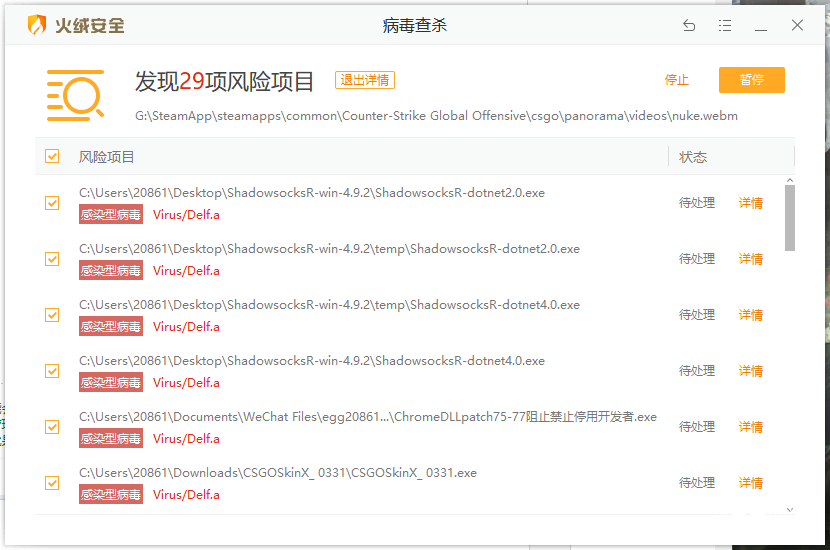The height and width of the screenshot is (550, 830).
Task: Close the 病毒查杀 window
Action: [x=797, y=25]
